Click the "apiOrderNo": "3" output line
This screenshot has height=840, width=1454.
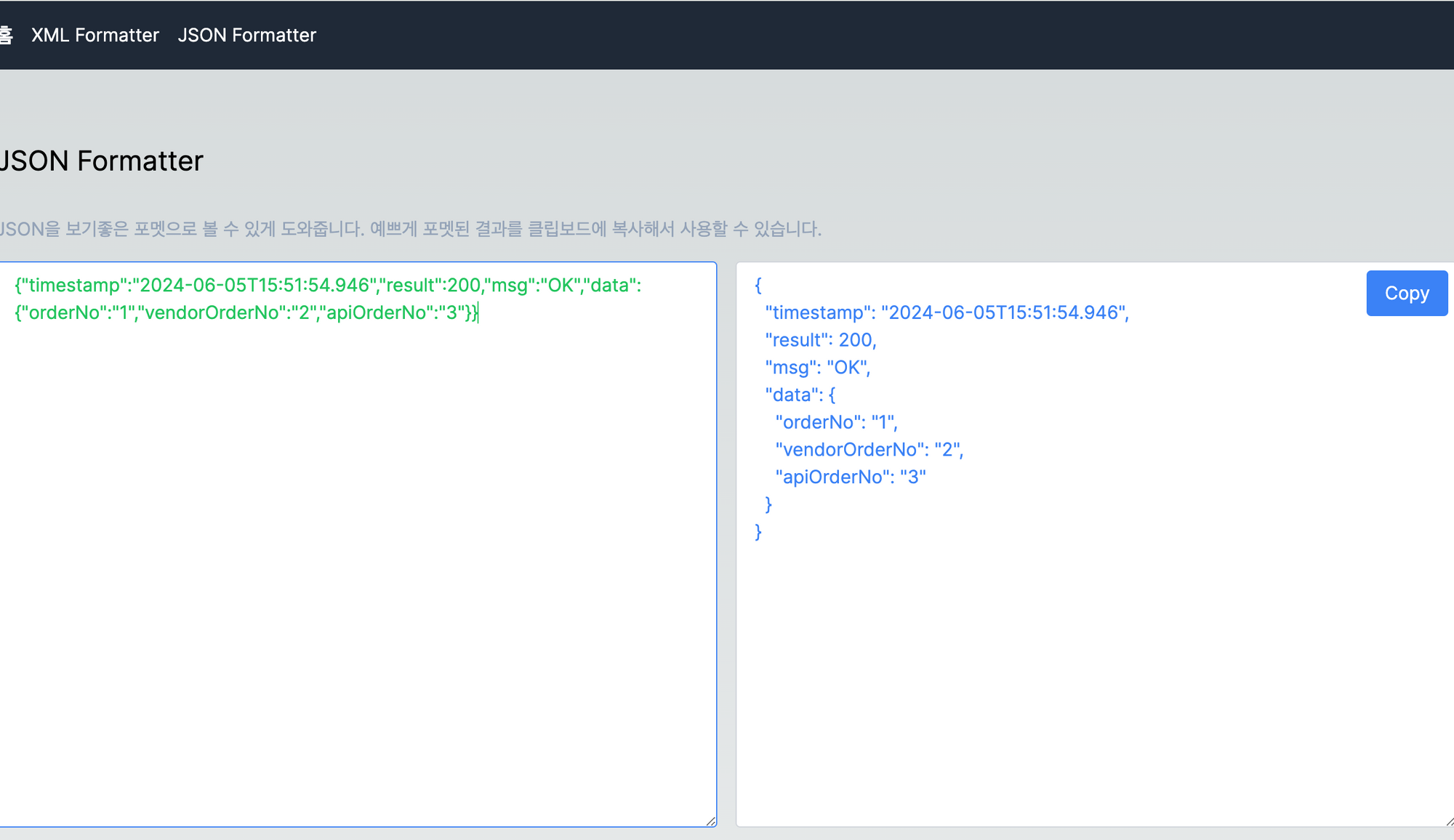coord(850,477)
